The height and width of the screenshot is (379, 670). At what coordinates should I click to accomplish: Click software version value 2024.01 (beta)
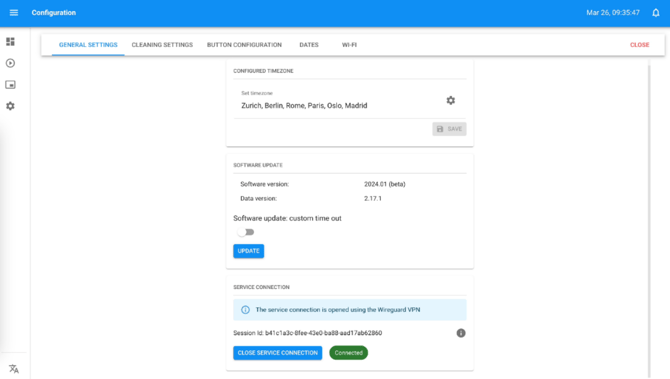coord(385,184)
